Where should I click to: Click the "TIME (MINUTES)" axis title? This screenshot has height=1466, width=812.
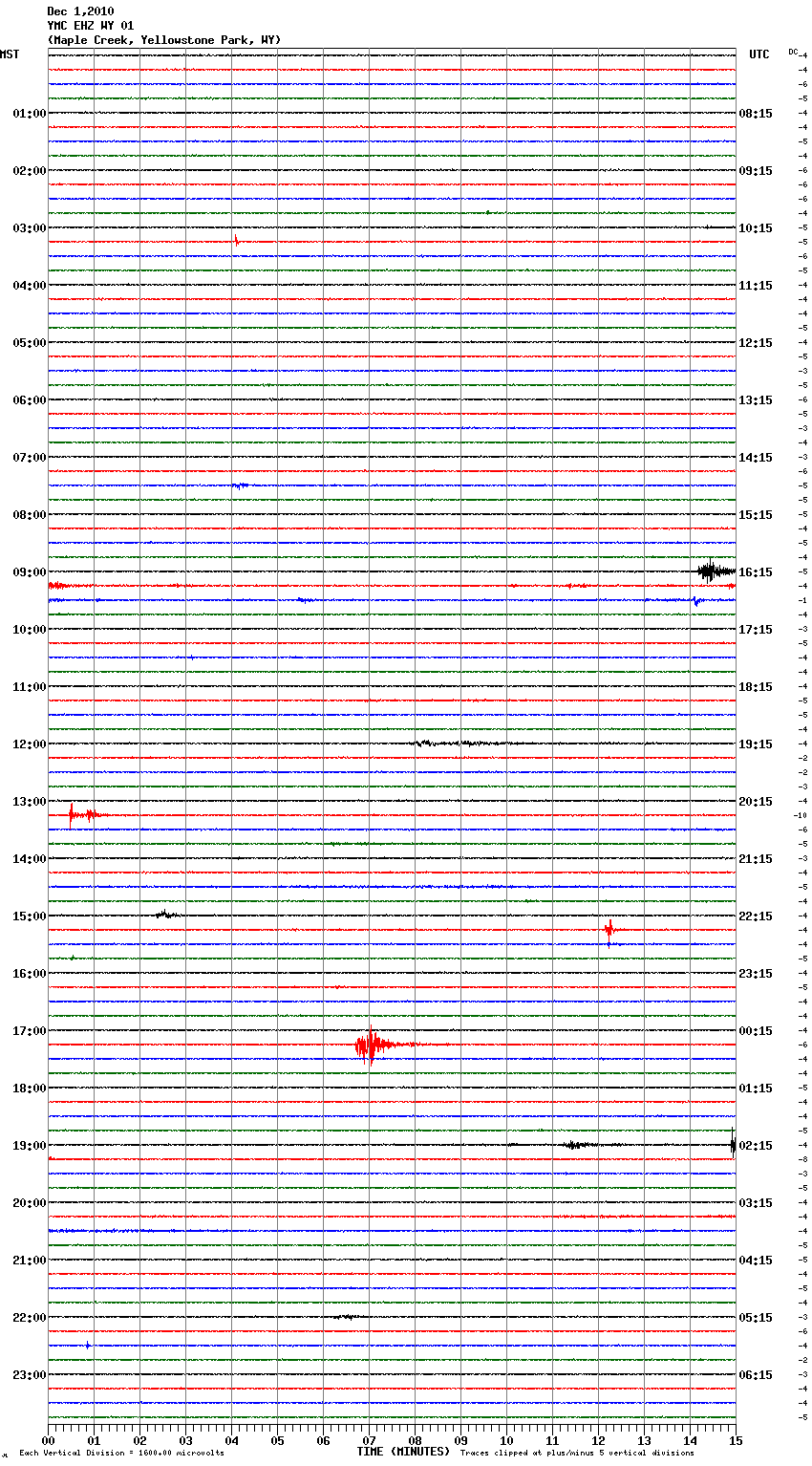point(403,1452)
